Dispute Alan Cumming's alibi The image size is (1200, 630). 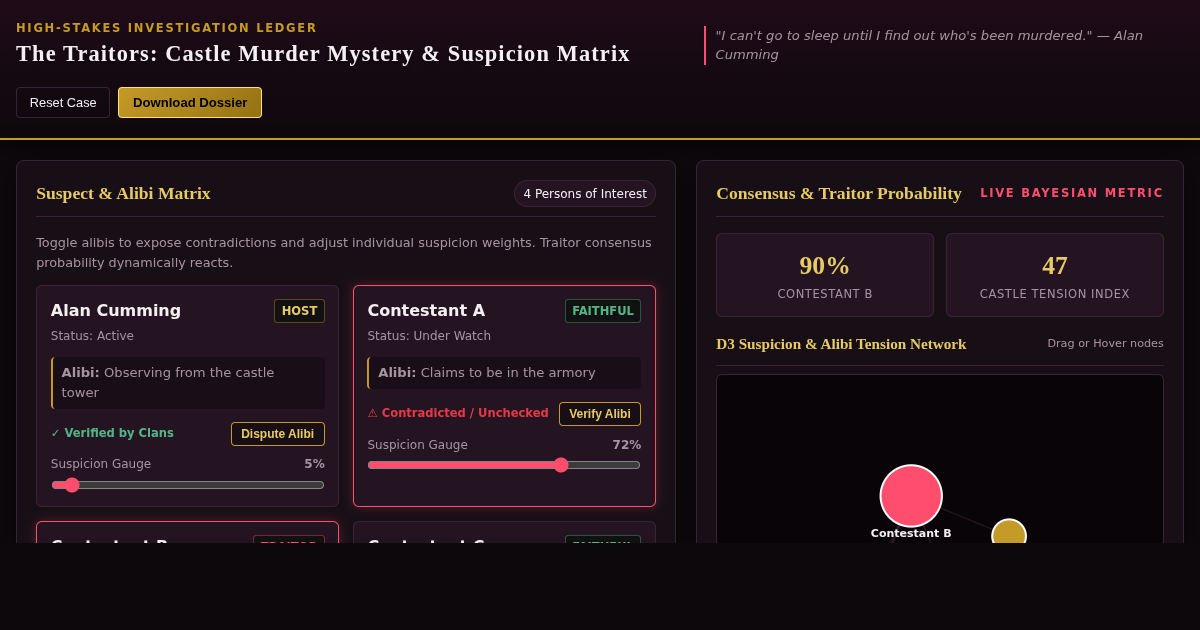coord(278,434)
